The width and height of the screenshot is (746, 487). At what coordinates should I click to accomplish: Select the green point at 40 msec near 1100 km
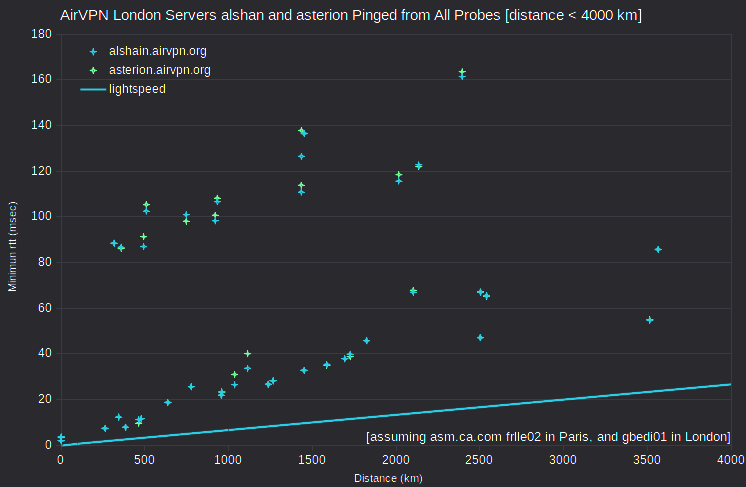tap(247, 353)
